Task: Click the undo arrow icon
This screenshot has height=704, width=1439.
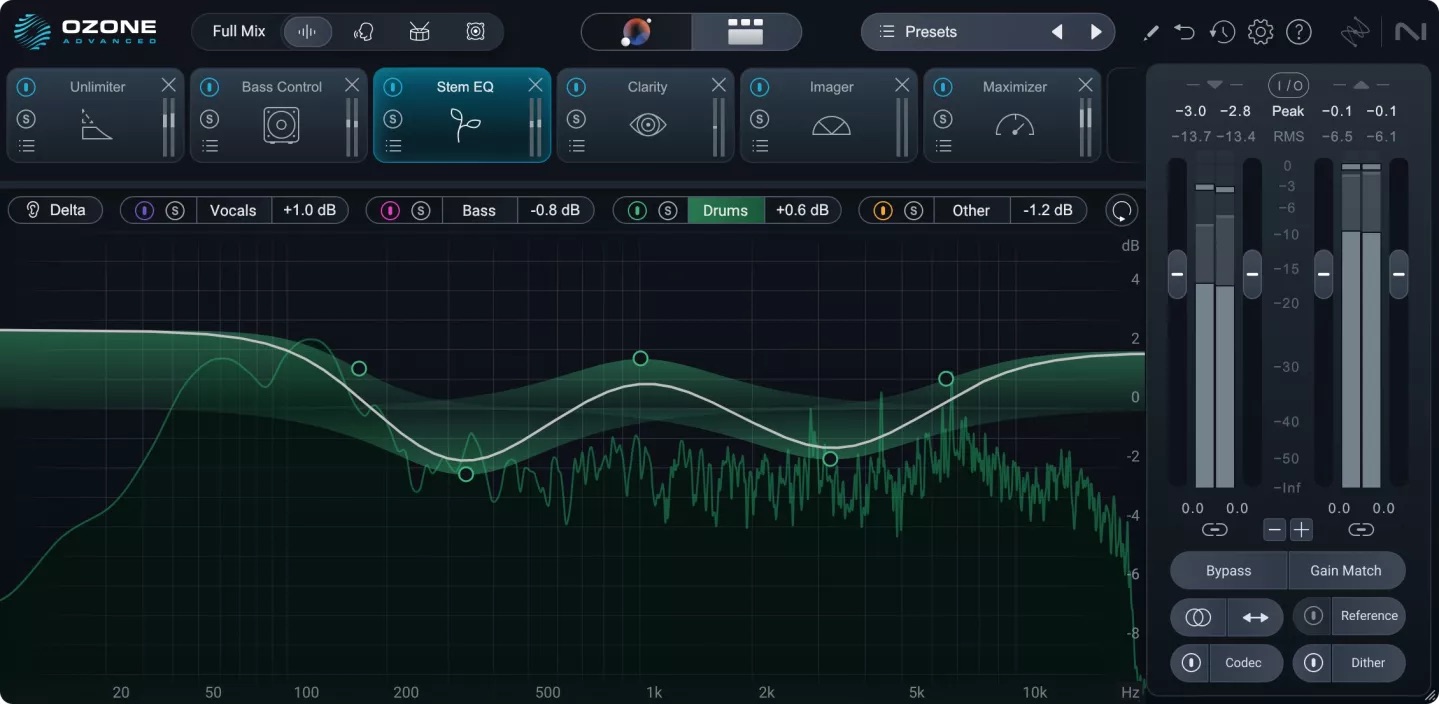Action: (1184, 32)
